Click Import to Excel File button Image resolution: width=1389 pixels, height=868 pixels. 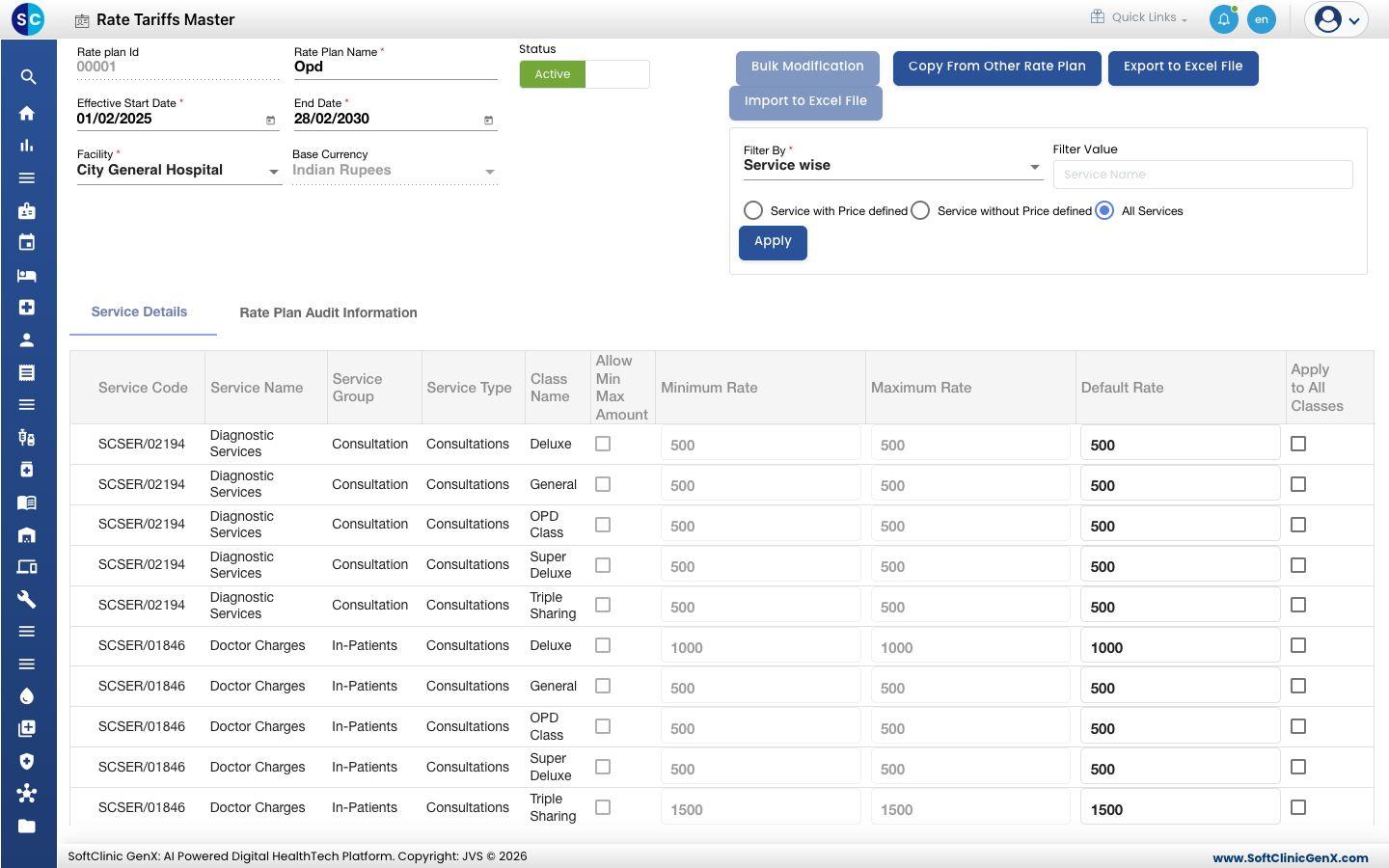tap(805, 102)
